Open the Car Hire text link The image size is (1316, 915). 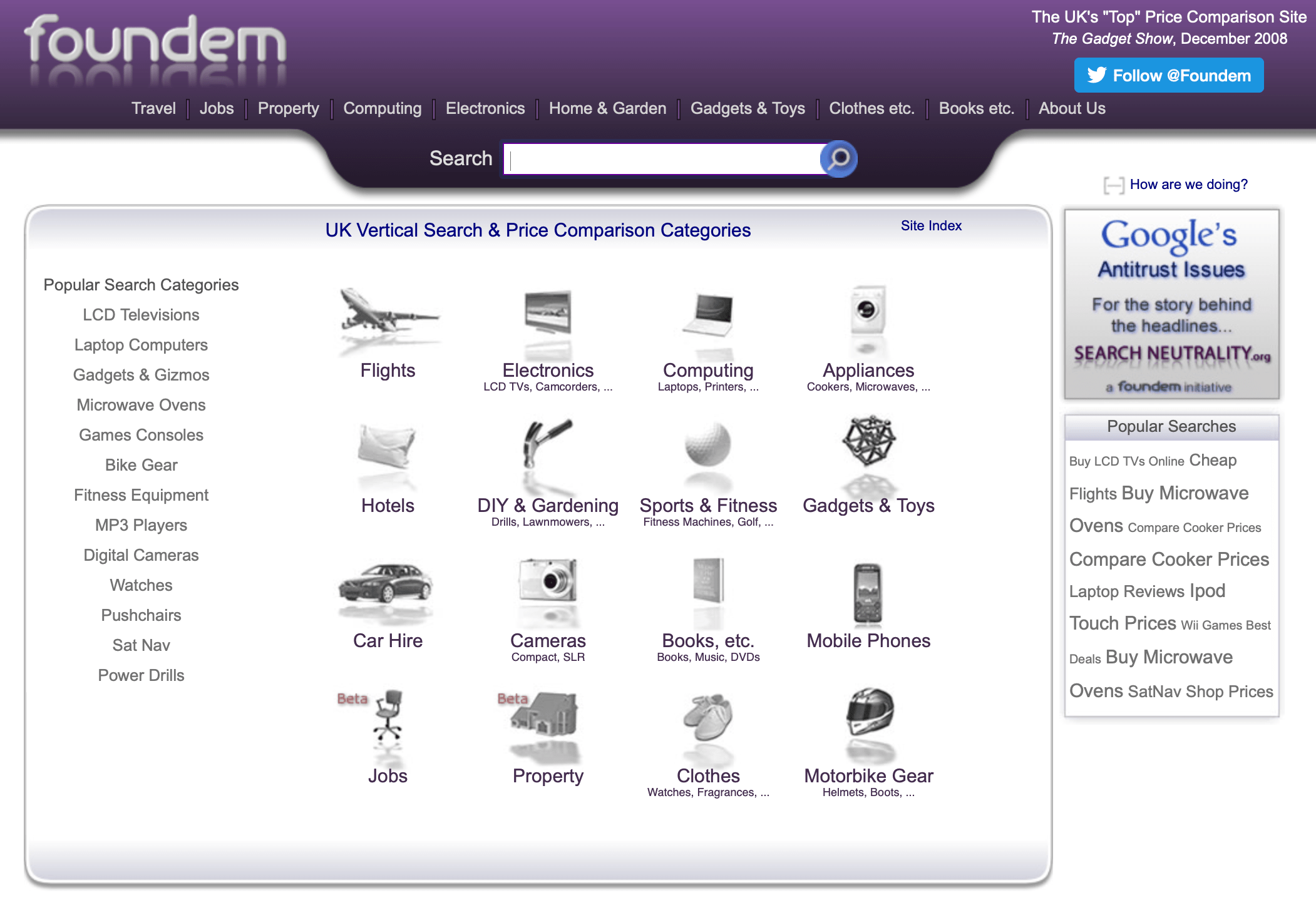(388, 641)
